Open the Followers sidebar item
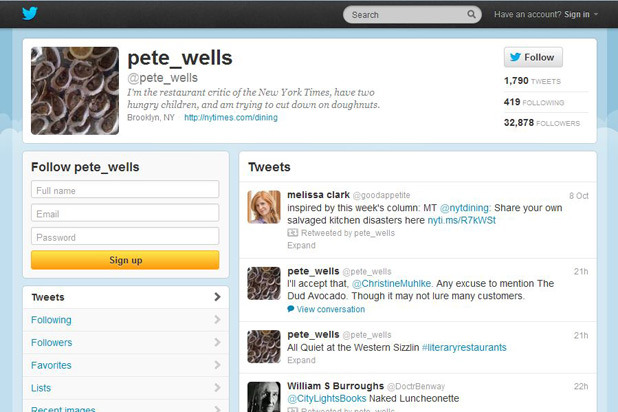 click(x=126, y=343)
